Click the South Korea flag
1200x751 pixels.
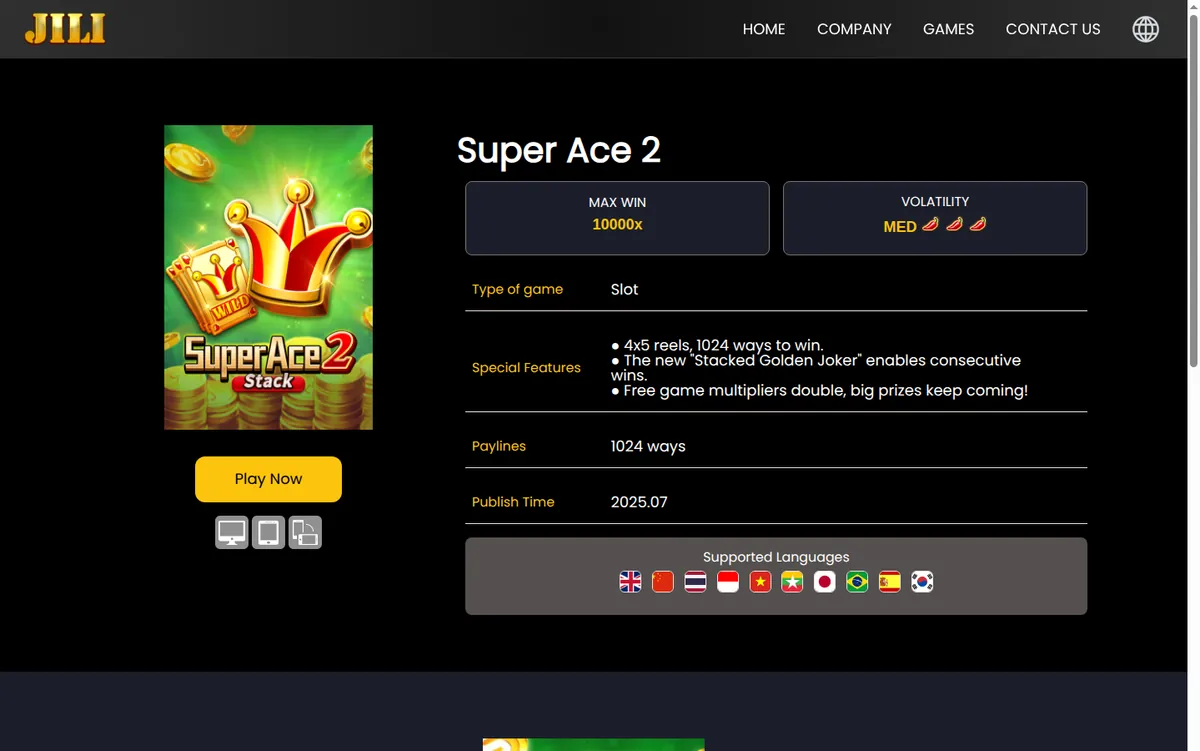[x=922, y=582]
